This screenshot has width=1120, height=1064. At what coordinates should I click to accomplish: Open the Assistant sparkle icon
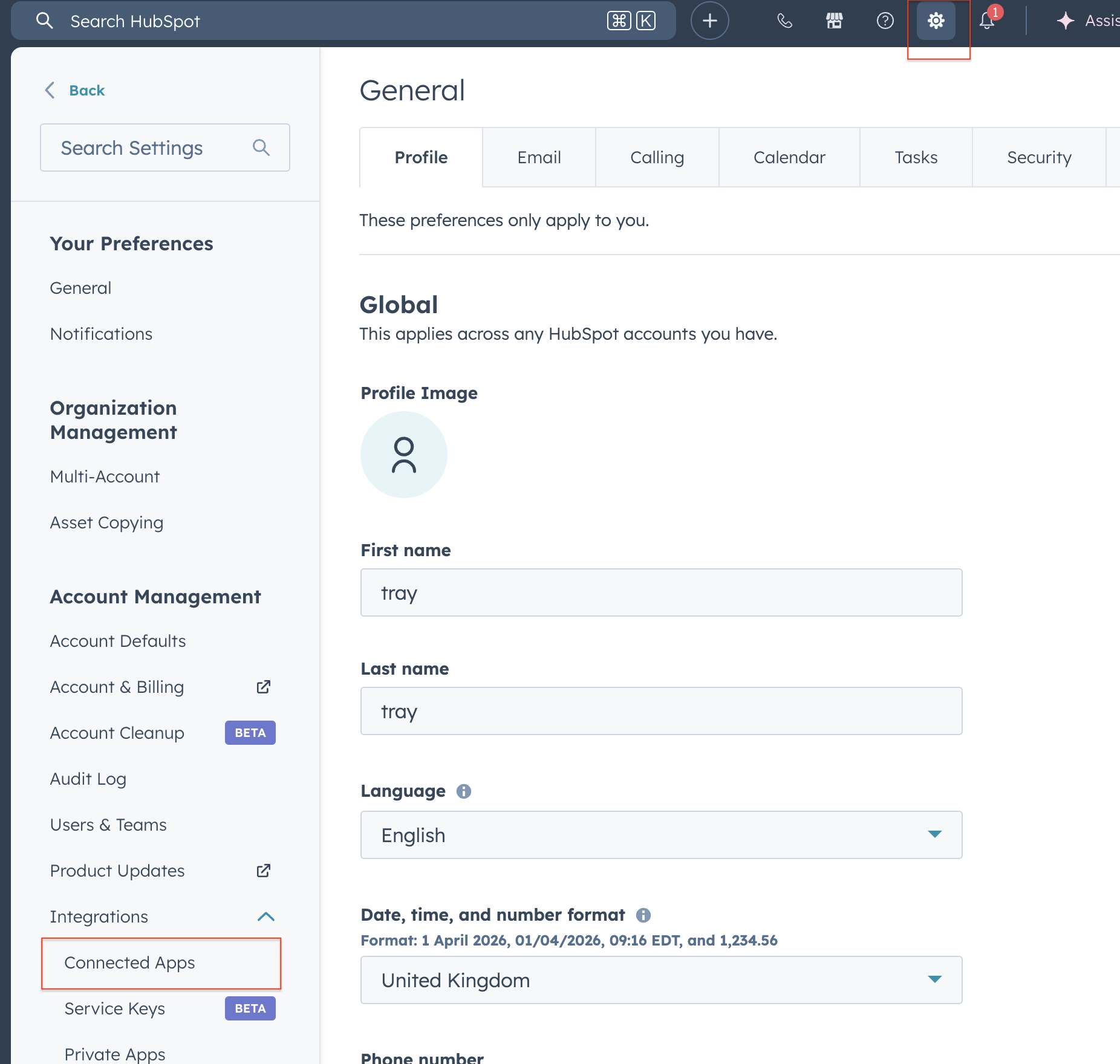1064,20
